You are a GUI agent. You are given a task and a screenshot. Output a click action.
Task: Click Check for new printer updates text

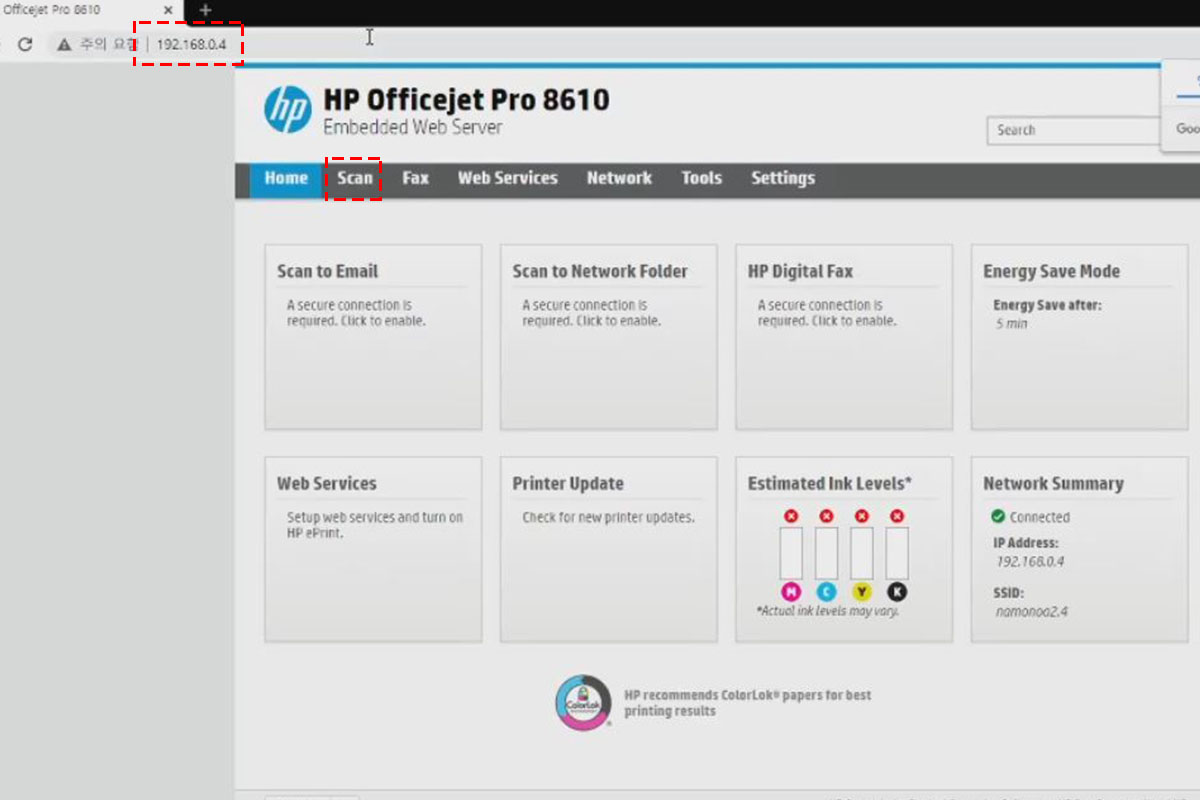point(608,518)
